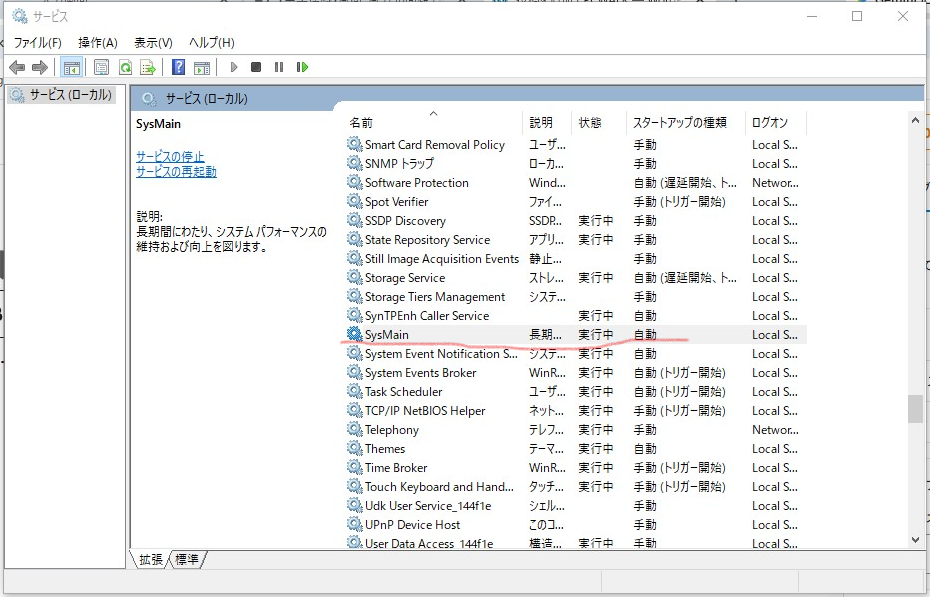930x597 pixels.
Task: Sort by スタートアップの種類 column header
Action: pyautogui.click(x=684, y=123)
